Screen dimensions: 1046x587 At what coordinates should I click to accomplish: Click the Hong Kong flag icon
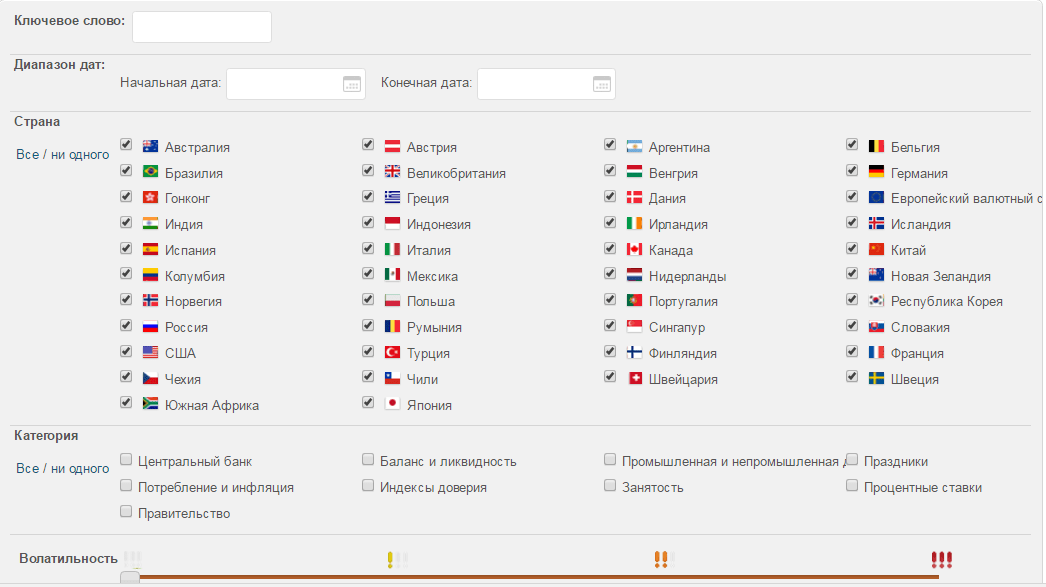click(151, 197)
